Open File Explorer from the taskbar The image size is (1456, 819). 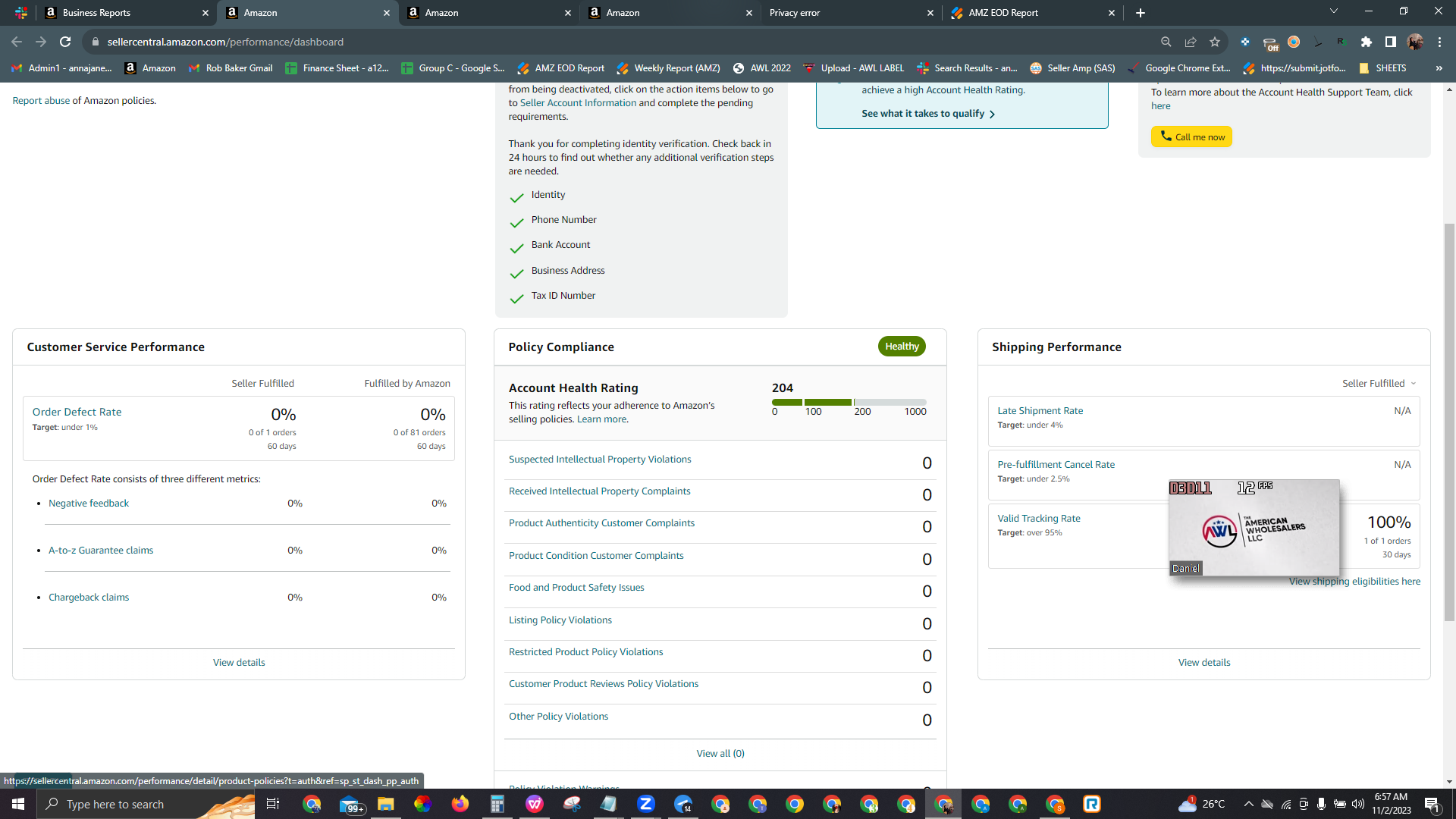[386, 804]
